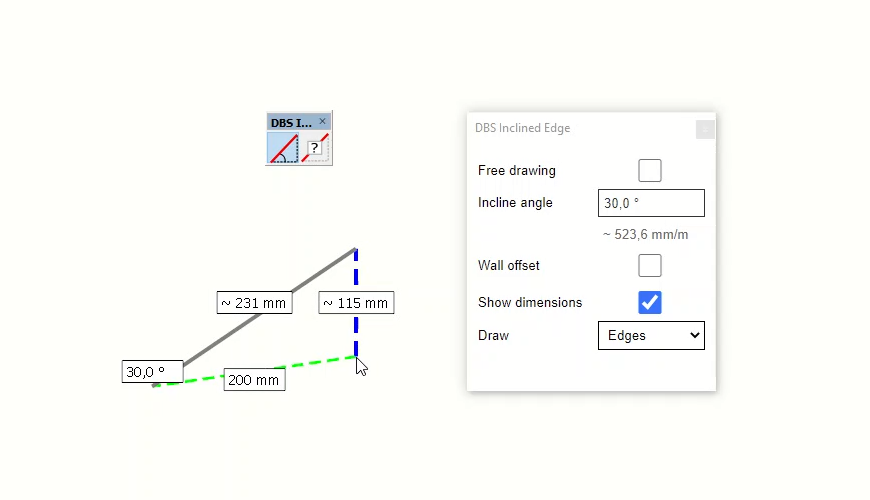The height and width of the screenshot is (500, 870).
Task: Click the DBS I... toolbar title bar
Action: [291, 122]
